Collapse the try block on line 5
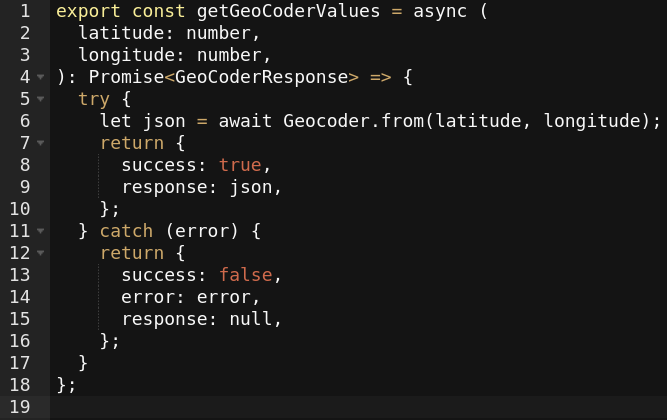 40,99
